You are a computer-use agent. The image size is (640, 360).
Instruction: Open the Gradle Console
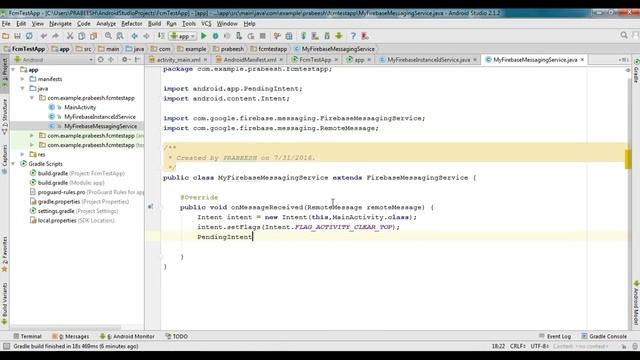[604, 336]
